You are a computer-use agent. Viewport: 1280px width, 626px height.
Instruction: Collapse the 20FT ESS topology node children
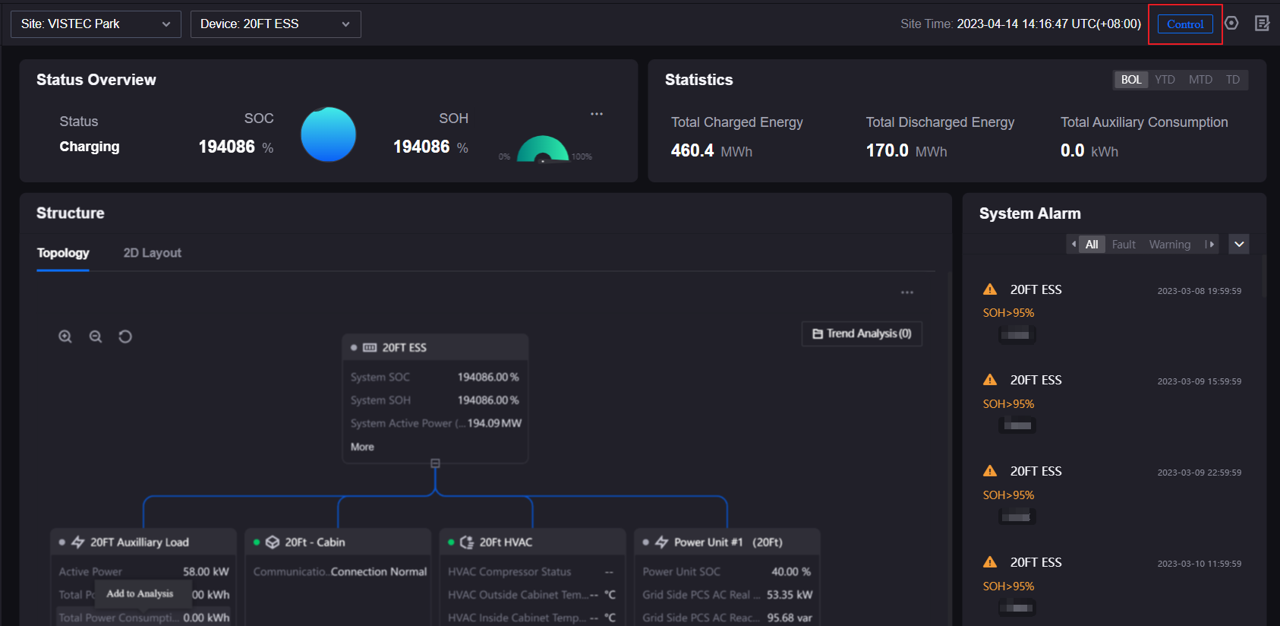point(435,463)
